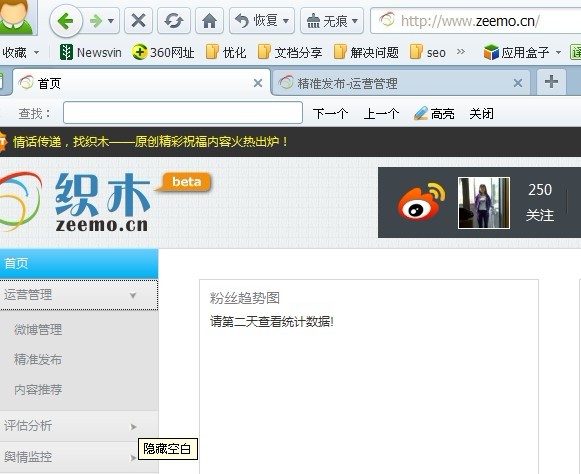Open a new tab with plus button
The height and width of the screenshot is (474, 581).
point(551,82)
